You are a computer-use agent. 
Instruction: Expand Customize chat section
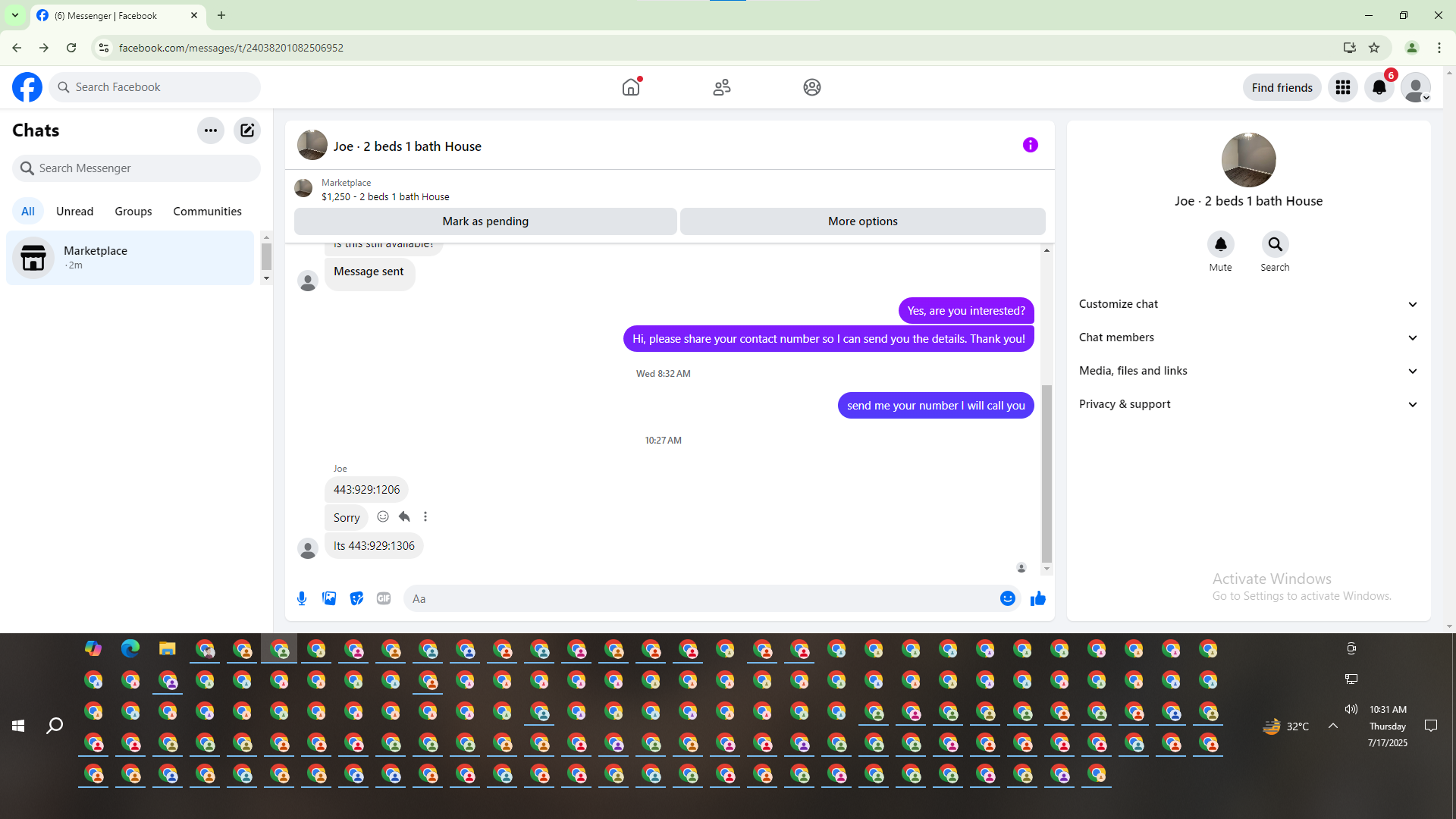tap(1248, 304)
